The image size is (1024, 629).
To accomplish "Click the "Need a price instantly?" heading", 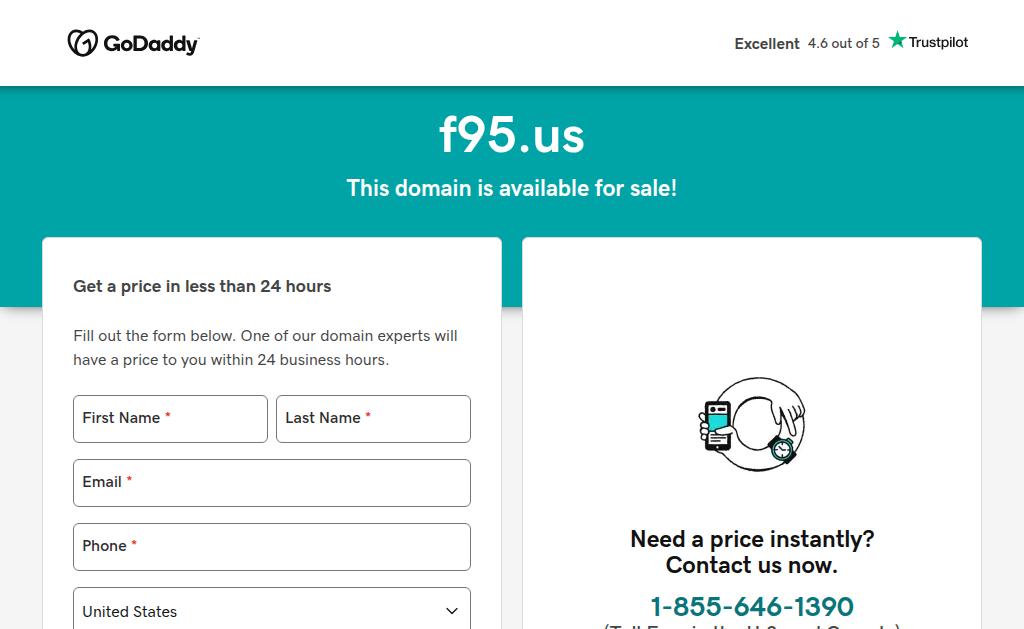I will [x=752, y=539].
